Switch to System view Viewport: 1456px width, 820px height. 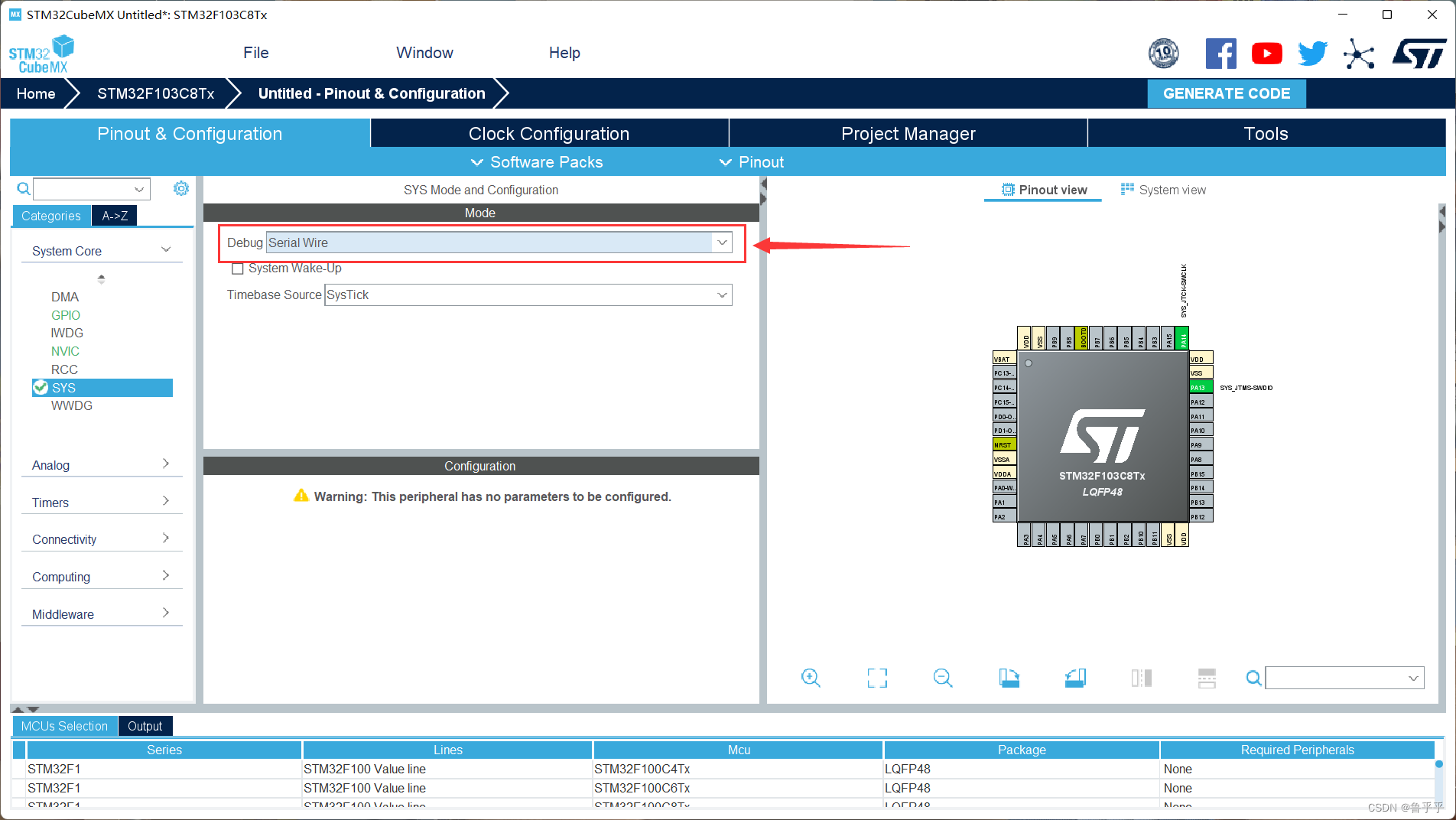point(1163,190)
